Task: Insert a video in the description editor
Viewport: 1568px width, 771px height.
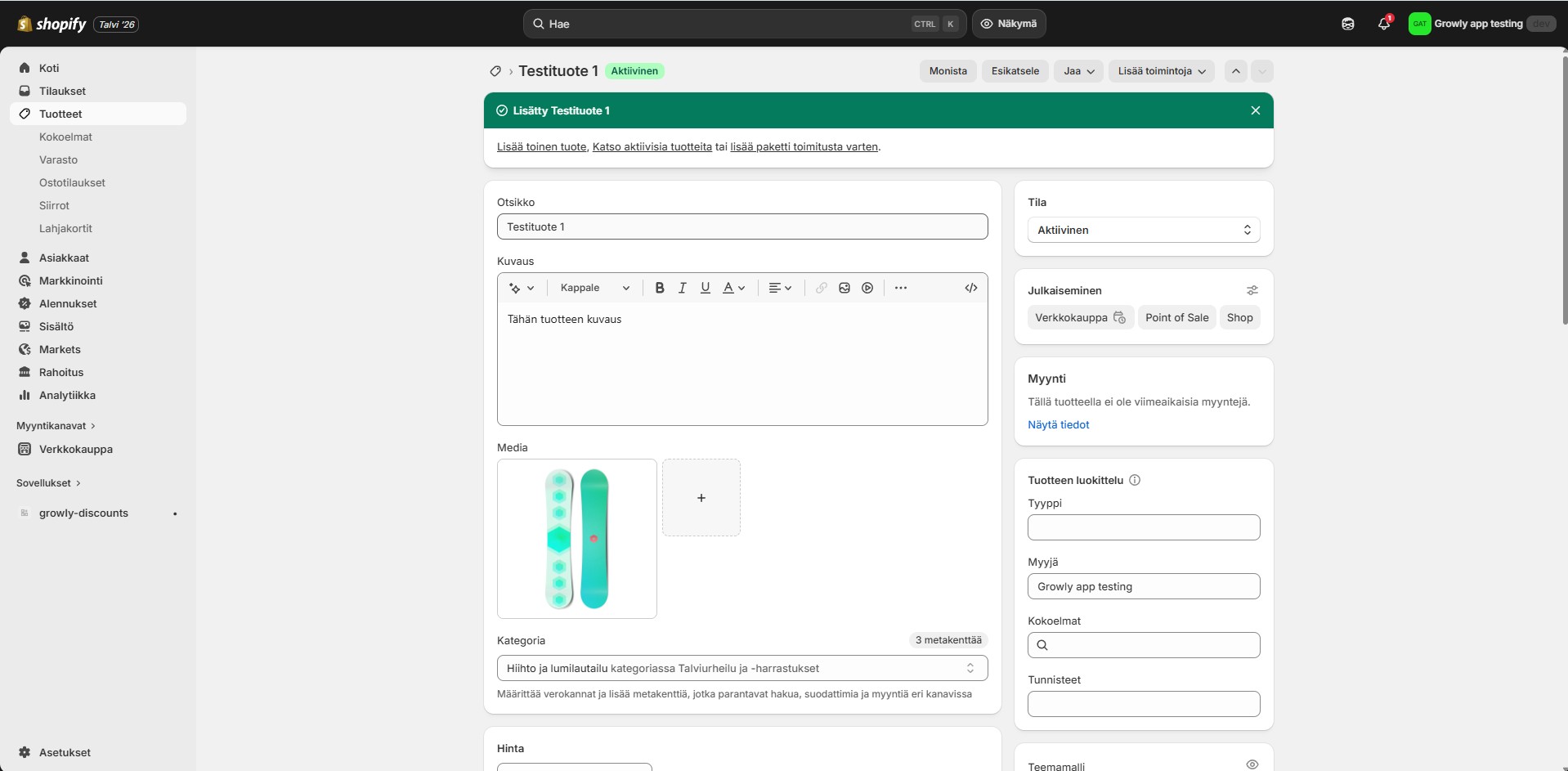Action: (x=867, y=287)
